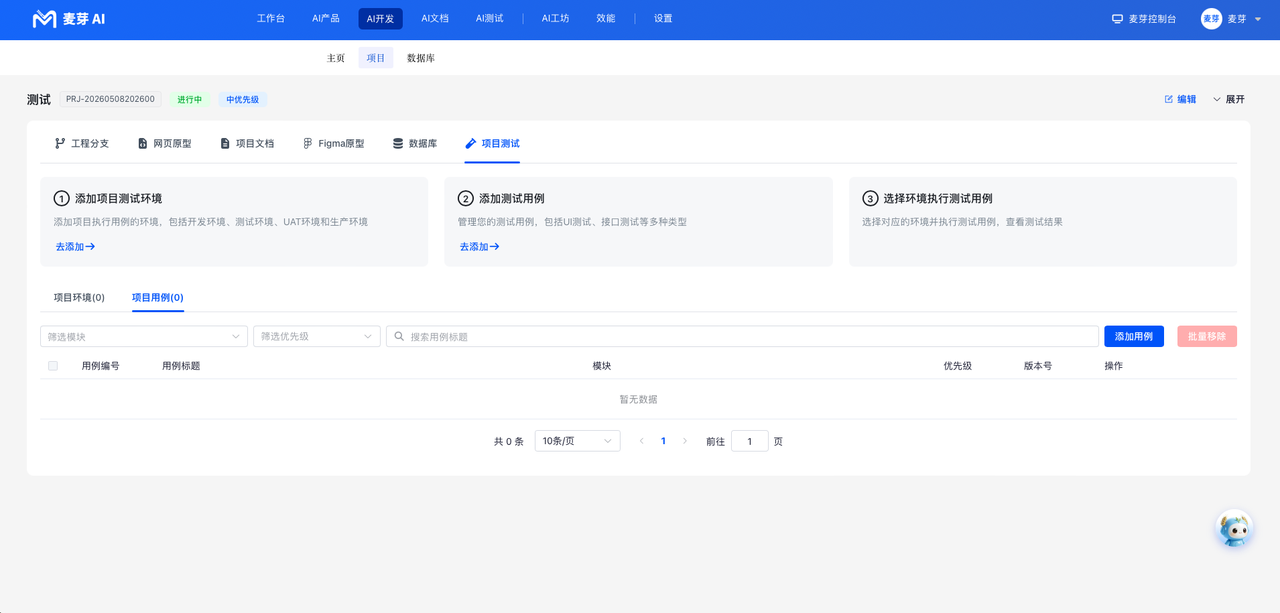Viewport: 1280px width, 613px height.
Task: Click the 添加用例 button
Action: point(1134,337)
